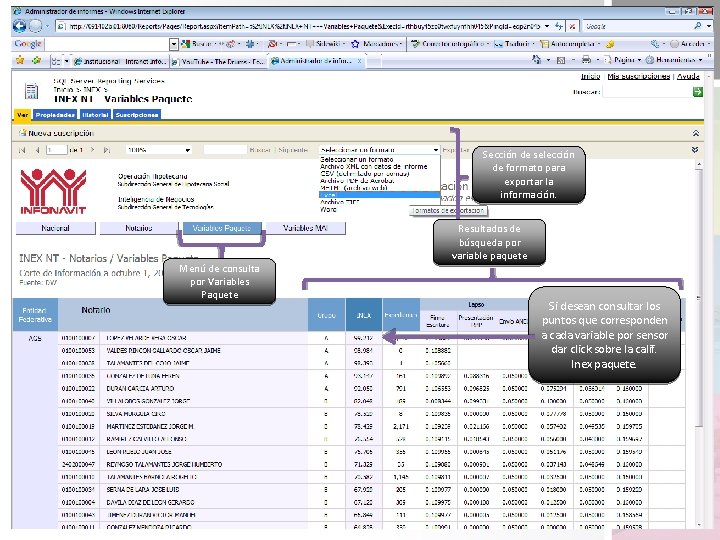Choose Archivo TIFF format
720x540 pixels.
click(x=340, y=202)
